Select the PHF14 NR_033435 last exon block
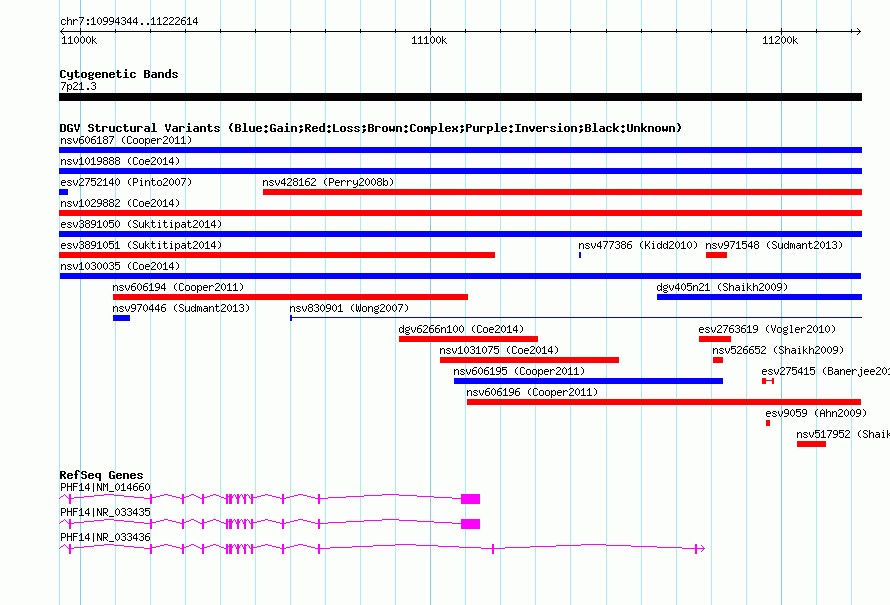The height and width of the screenshot is (605, 890). [471, 524]
